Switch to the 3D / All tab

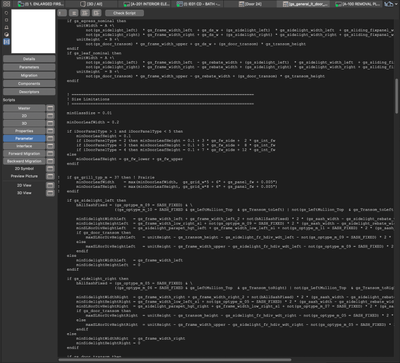[x=92, y=4]
